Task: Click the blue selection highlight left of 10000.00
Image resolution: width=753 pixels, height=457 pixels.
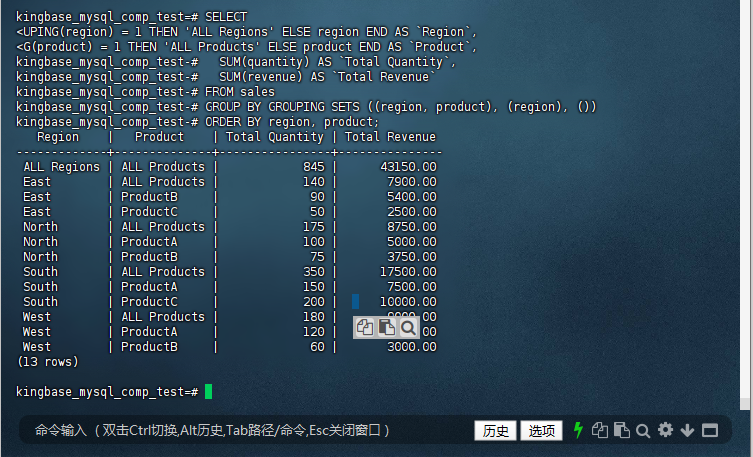Action: (x=355, y=301)
